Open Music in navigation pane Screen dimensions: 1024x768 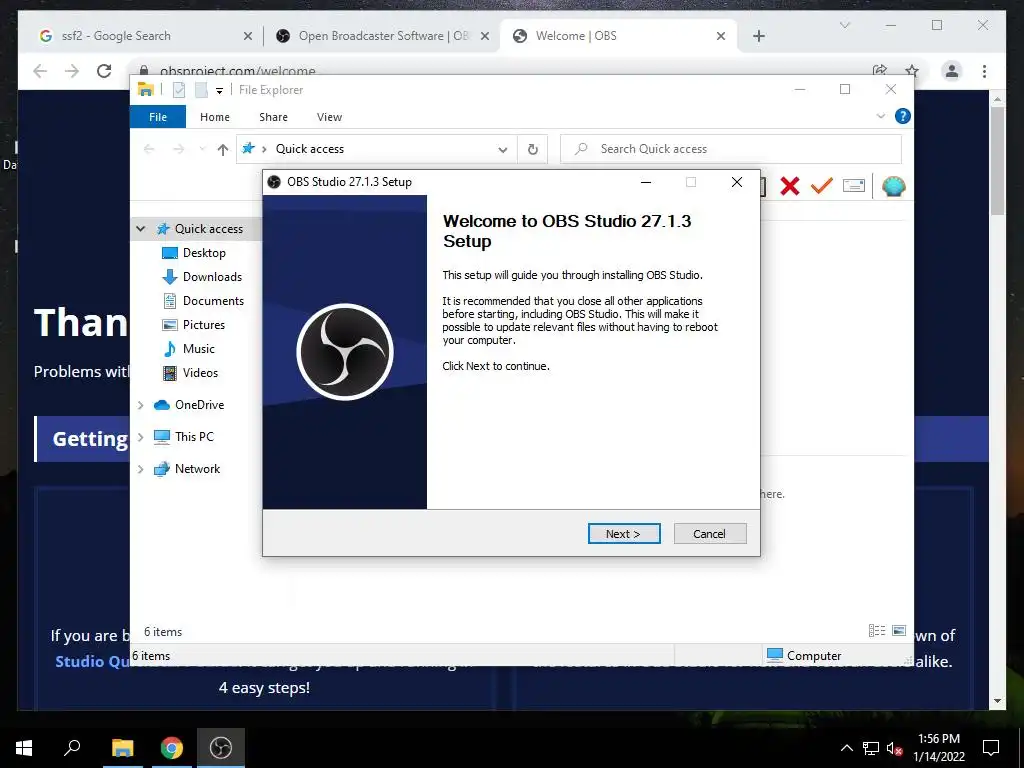[x=199, y=349]
